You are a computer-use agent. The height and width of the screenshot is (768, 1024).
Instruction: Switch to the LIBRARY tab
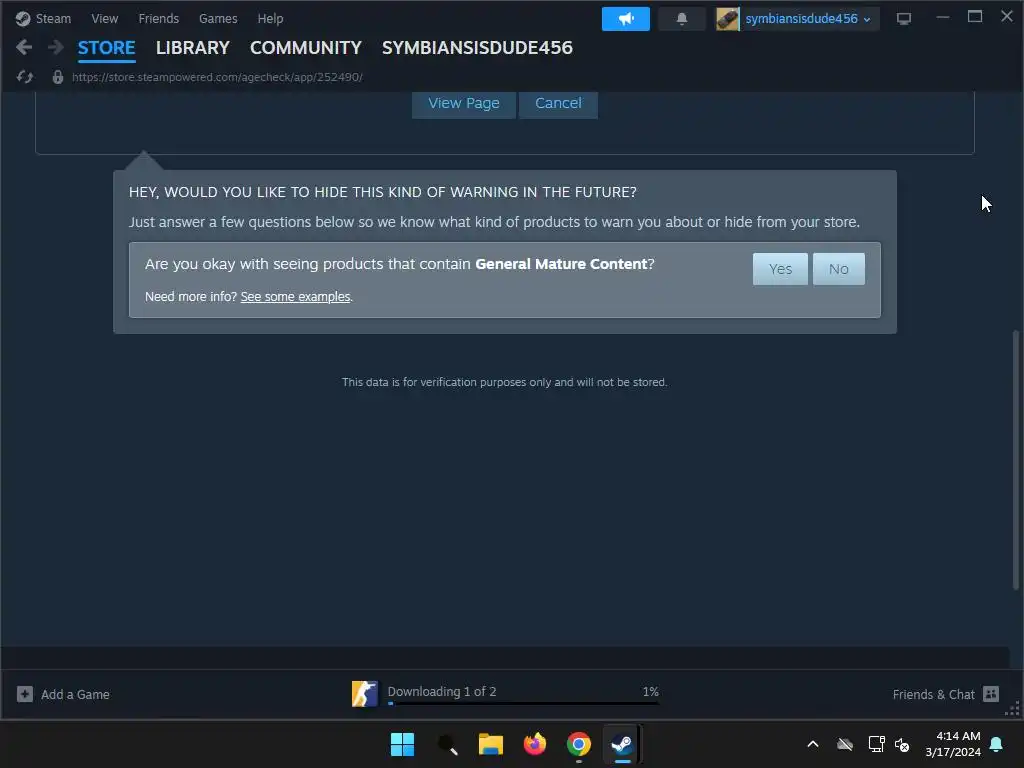(193, 48)
